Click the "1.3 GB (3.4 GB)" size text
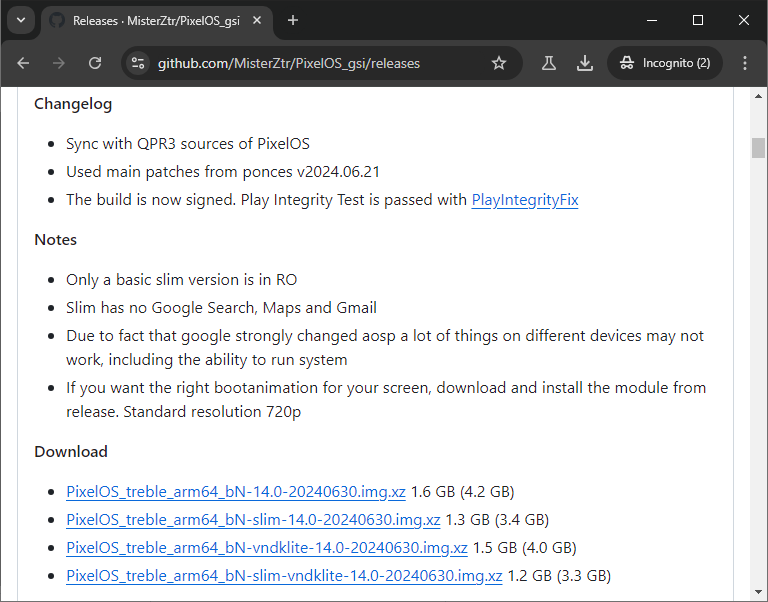Viewport: 768px width, 602px height. point(497,520)
